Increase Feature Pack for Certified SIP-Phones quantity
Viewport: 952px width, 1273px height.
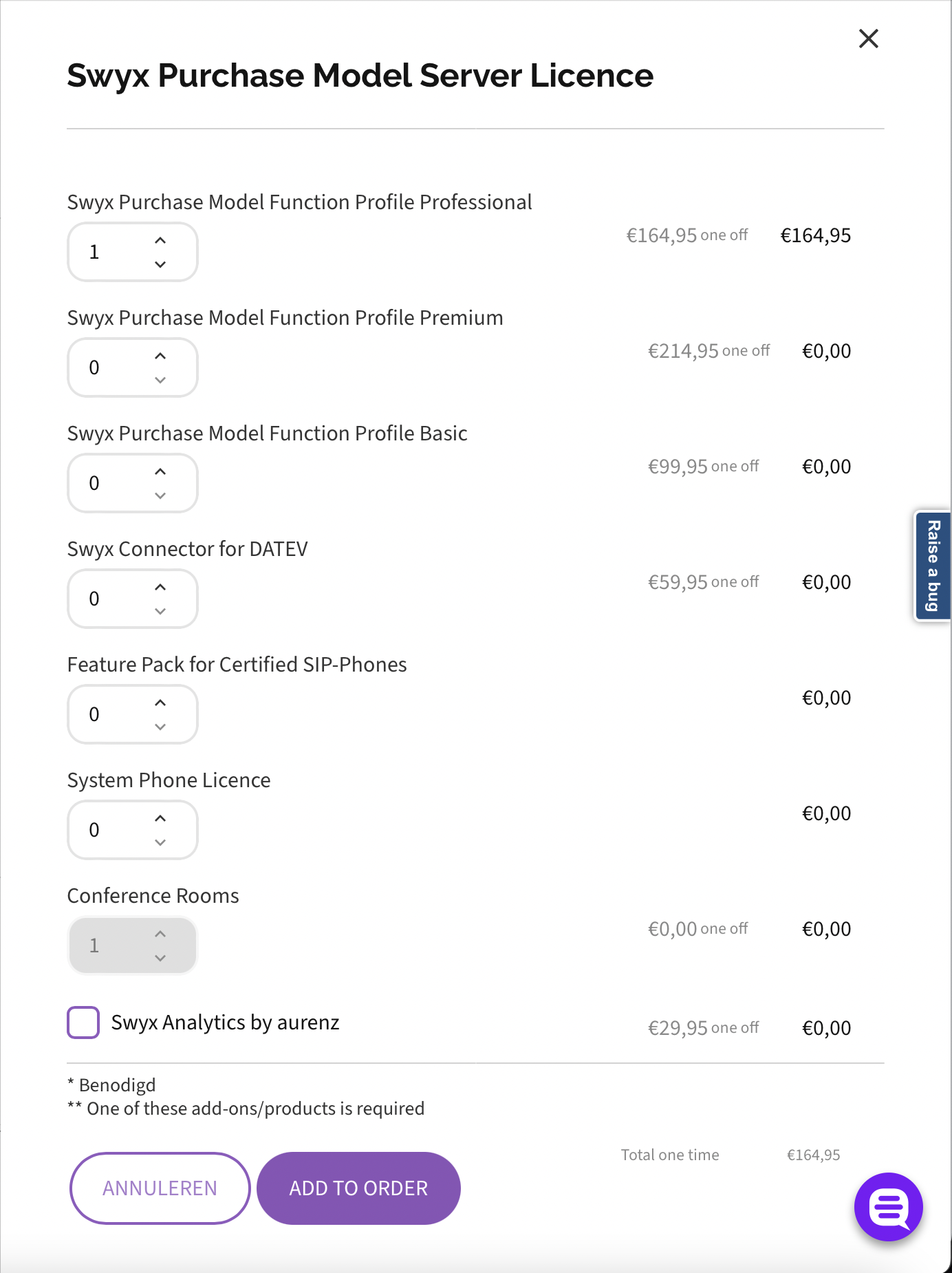coord(160,702)
